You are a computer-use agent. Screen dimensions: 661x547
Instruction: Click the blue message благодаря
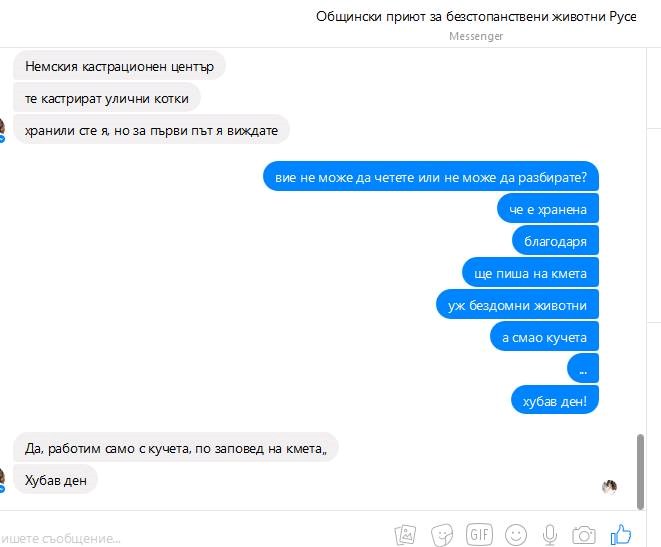coord(555,241)
